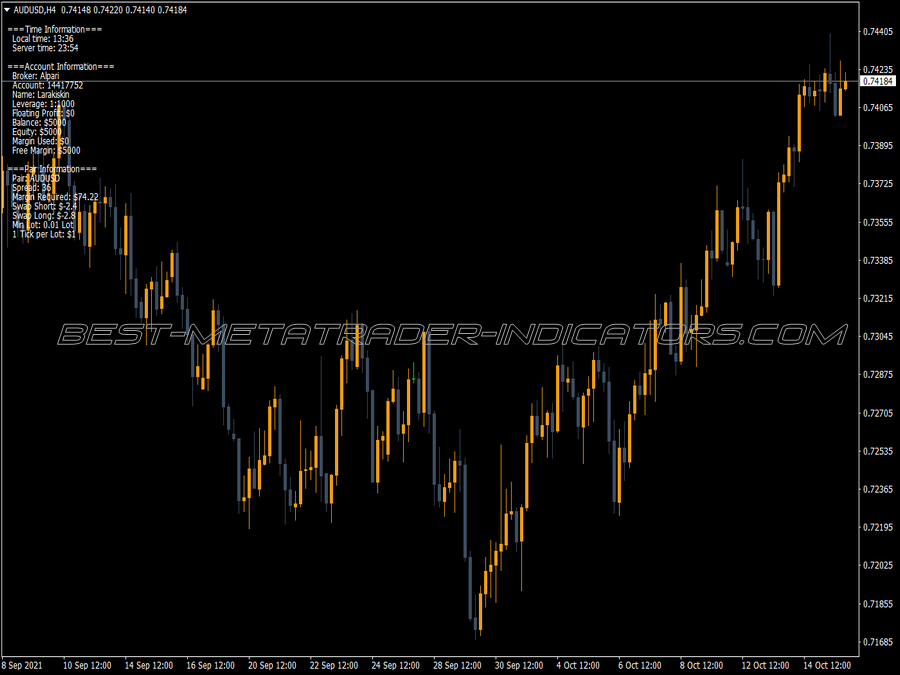
Task: Click the Account: 14417752 text line
Action: click(48, 85)
